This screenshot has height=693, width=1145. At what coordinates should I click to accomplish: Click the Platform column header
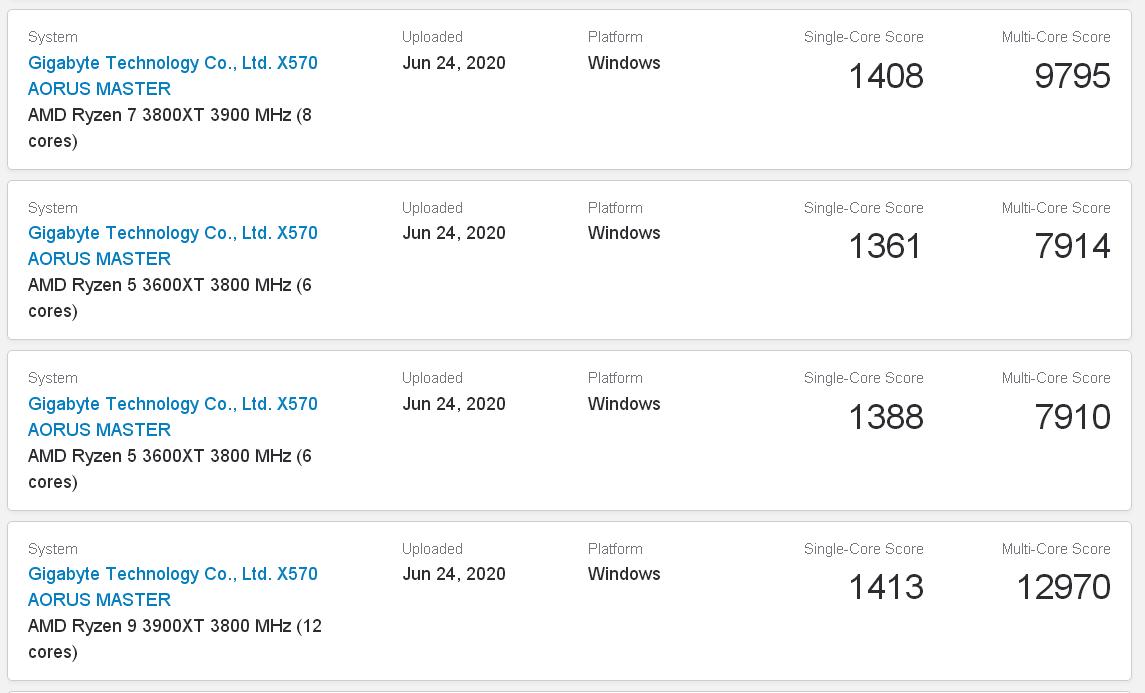coord(615,37)
